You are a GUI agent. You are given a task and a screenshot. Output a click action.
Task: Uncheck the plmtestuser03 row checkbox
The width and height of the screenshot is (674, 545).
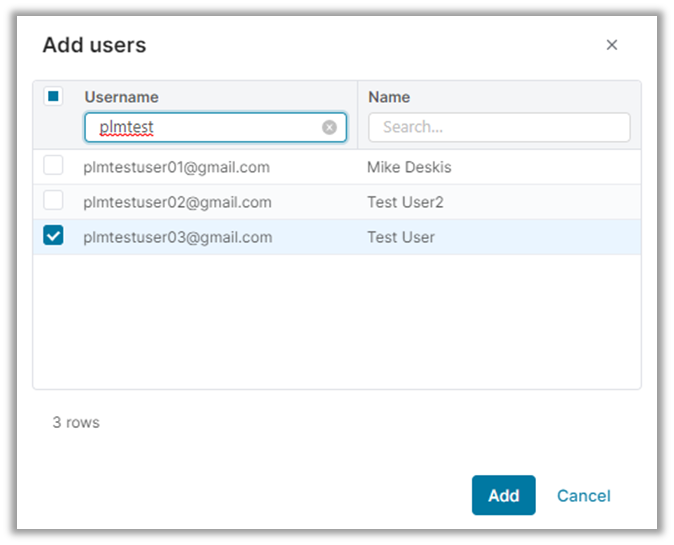tap(53, 236)
